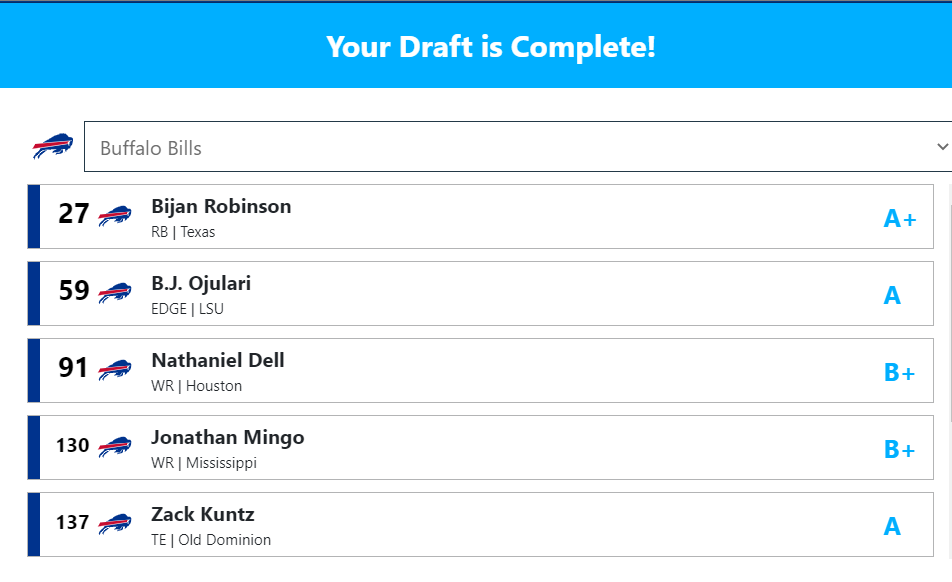
Task: Click the Bills logo next to pick 130
Action: (x=115, y=447)
